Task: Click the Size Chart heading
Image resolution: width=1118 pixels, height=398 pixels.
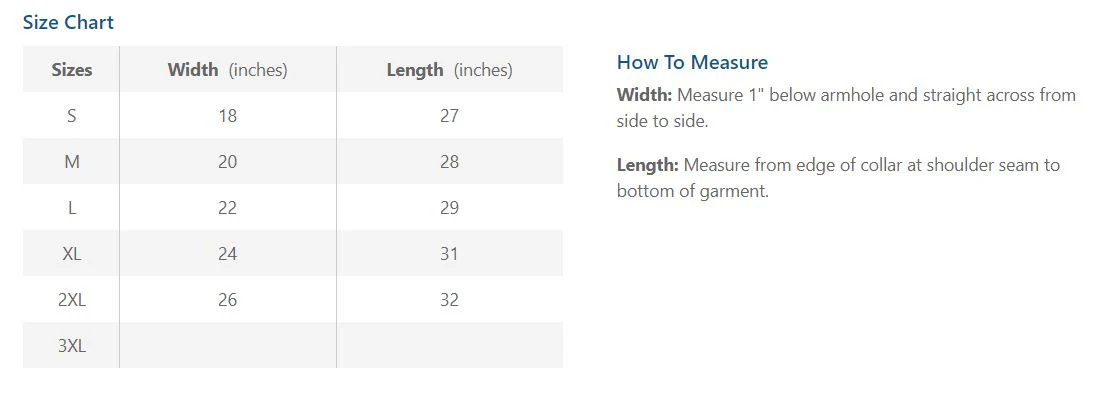Action: [x=68, y=22]
